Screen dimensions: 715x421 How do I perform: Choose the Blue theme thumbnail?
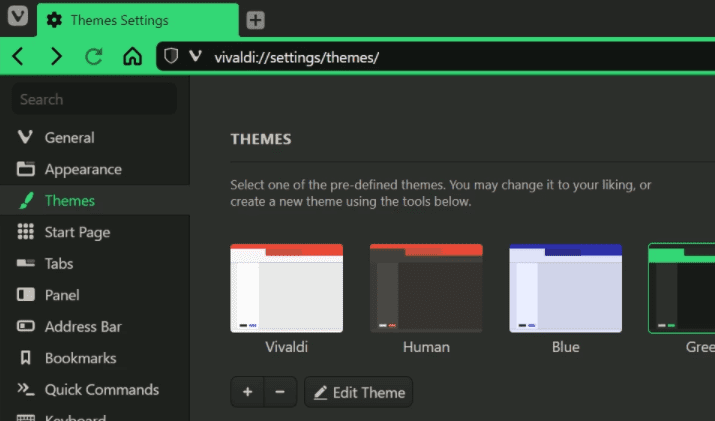565,288
